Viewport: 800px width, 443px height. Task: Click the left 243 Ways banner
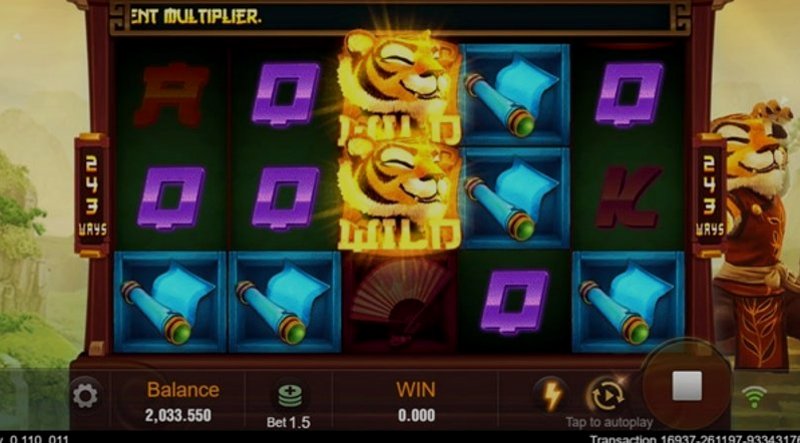click(x=92, y=195)
